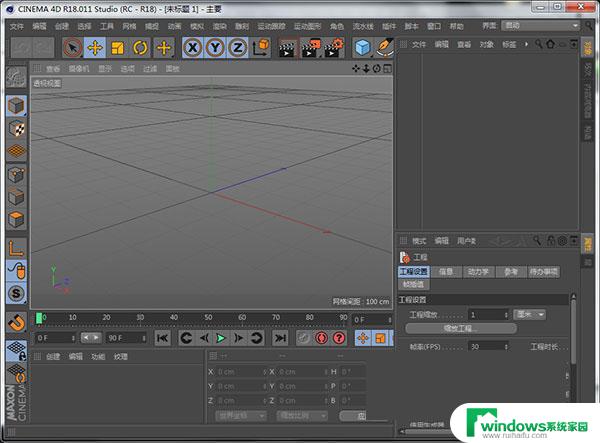Image resolution: width=600 pixels, height=443 pixels.
Task: Open the 创建 menu in main menu bar
Action: (x=62, y=26)
